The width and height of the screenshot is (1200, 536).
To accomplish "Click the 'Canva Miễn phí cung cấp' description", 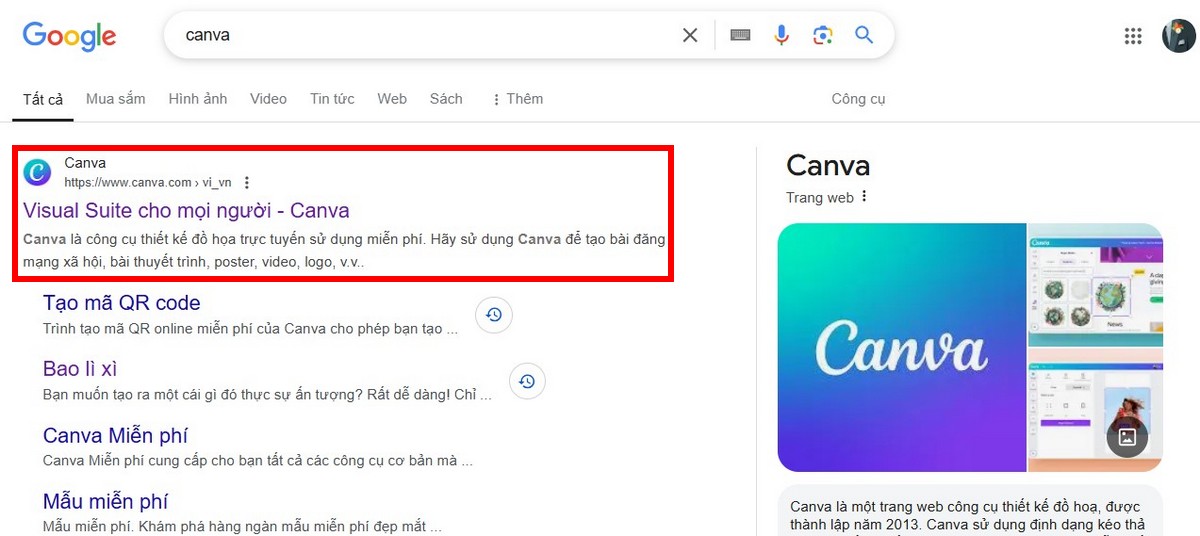I will pos(258,461).
